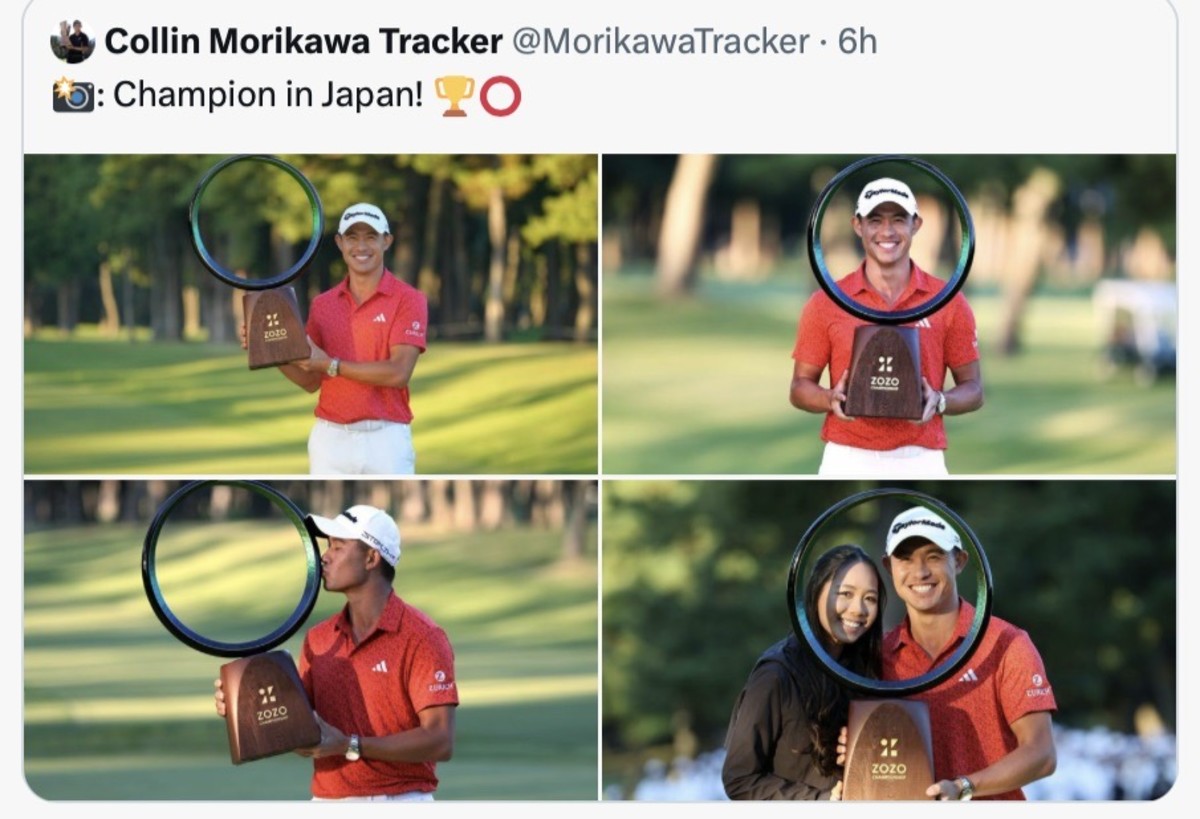
Task: Open the 6h timestamp link
Action: point(857,42)
